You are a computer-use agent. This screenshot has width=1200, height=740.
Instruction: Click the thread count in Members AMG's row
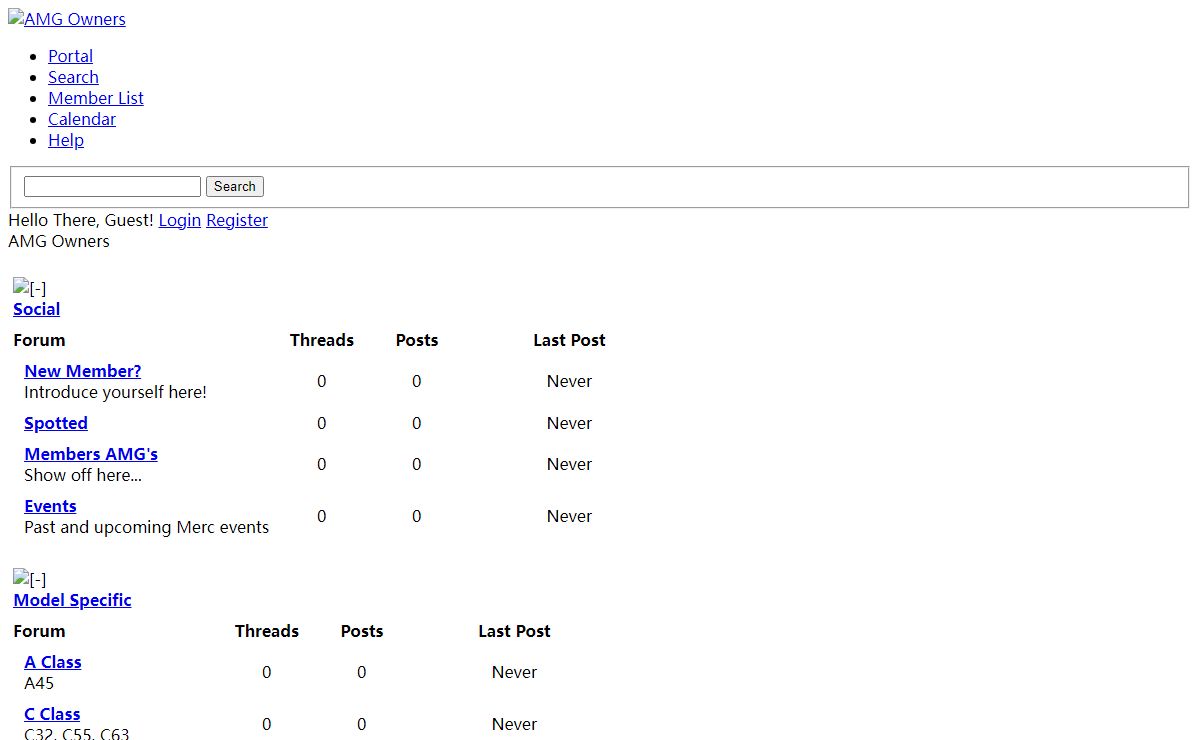321,464
